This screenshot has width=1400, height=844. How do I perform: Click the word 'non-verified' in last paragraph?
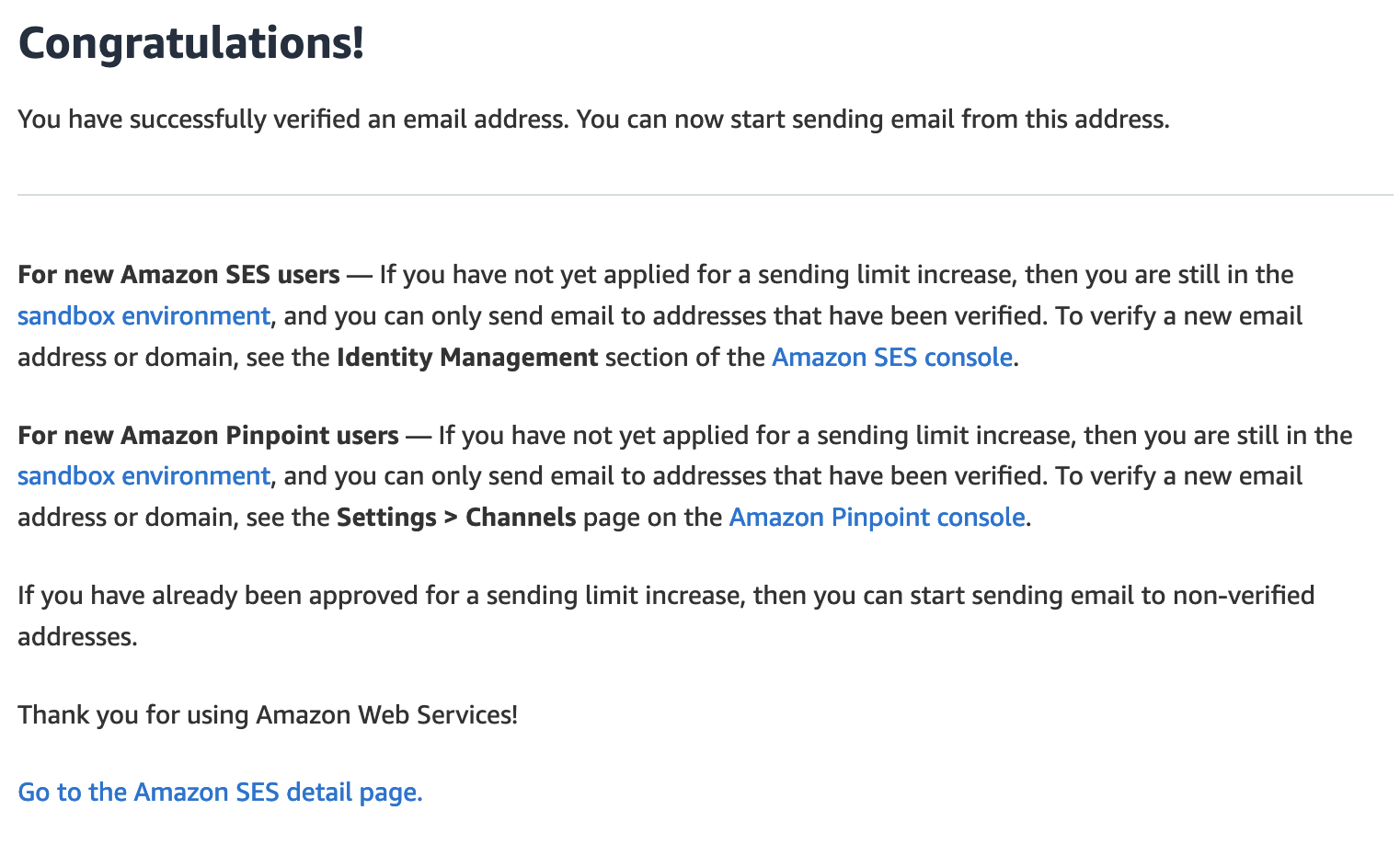(x=1243, y=596)
